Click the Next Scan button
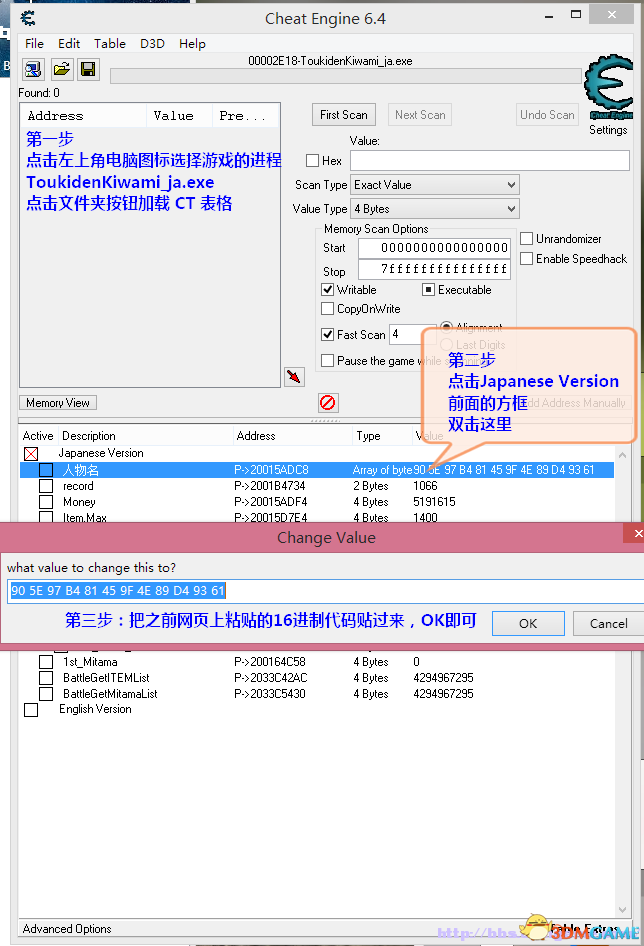The image size is (644, 946). (x=420, y=115)
